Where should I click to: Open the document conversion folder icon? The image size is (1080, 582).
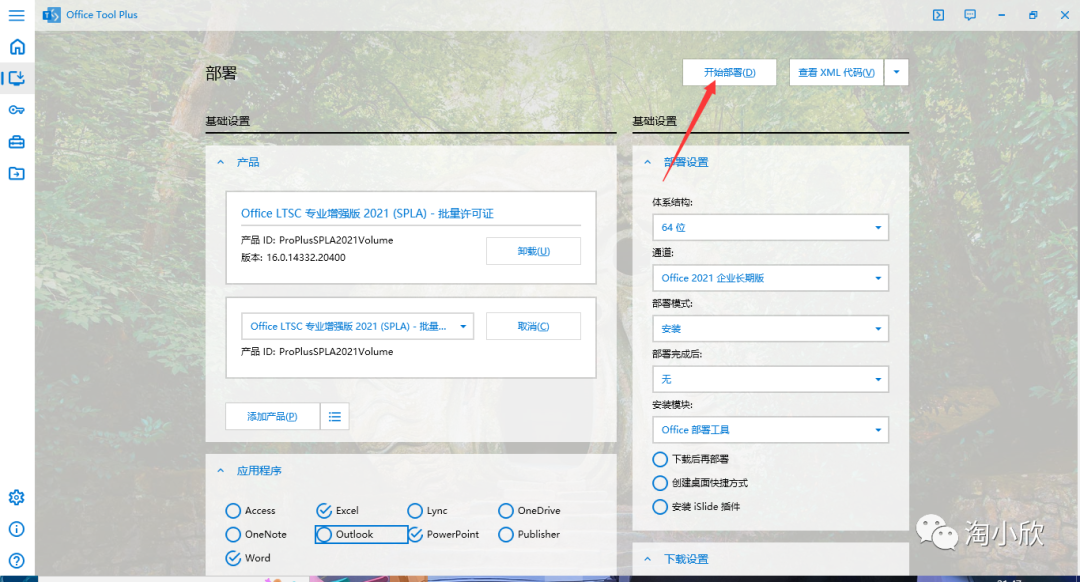coord(17,174)
